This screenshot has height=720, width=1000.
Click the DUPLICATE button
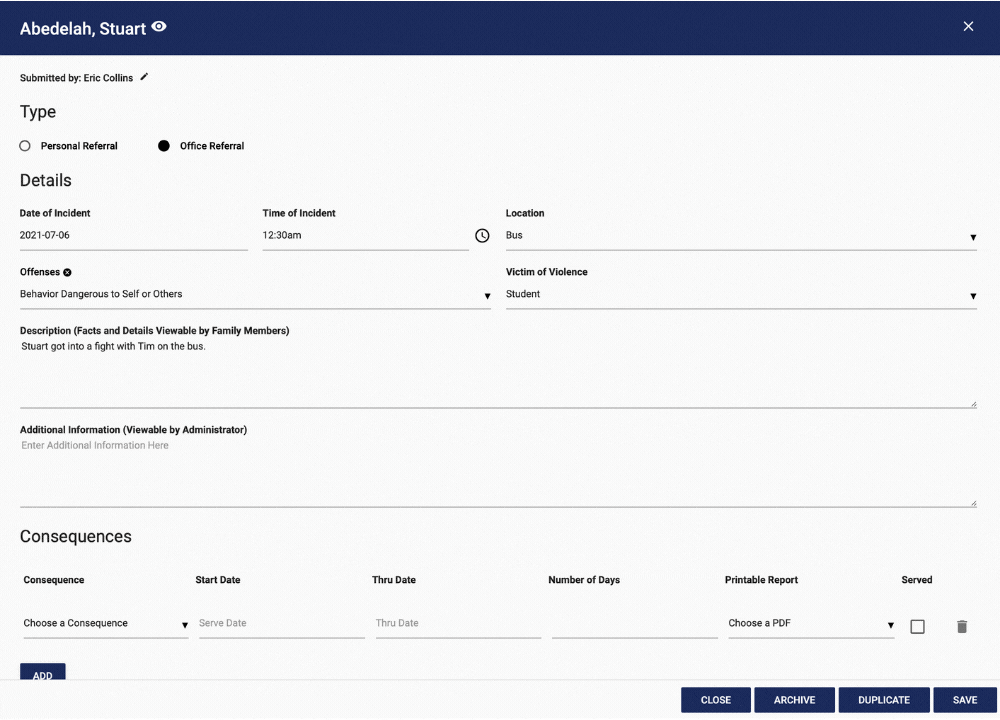[884, 700]
